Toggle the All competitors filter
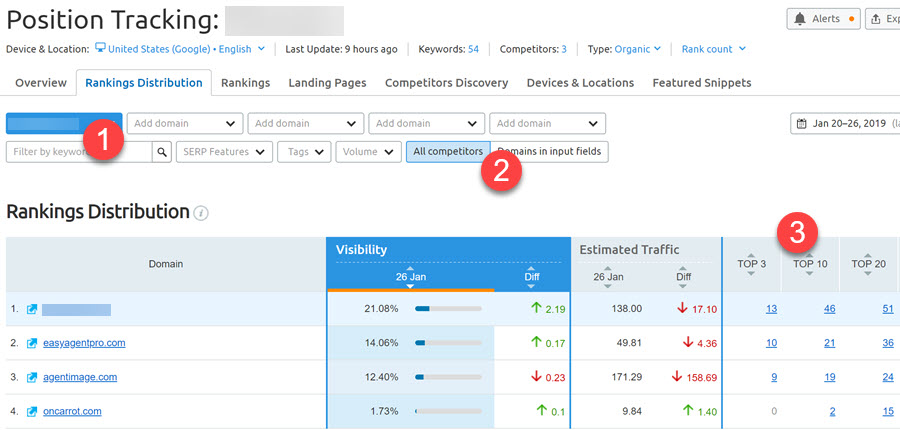 [x=445, y=152]
